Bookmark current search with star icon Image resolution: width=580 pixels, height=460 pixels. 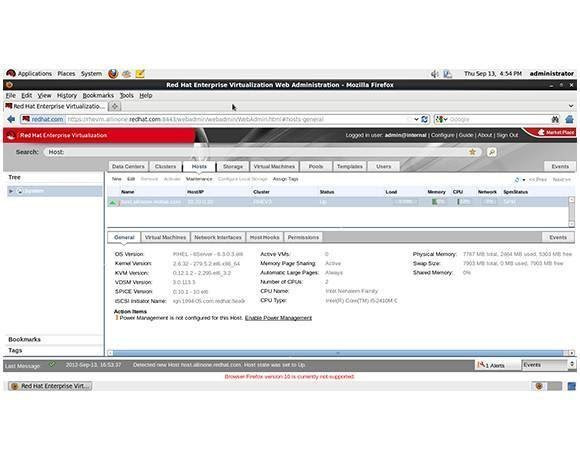point(472,152)
